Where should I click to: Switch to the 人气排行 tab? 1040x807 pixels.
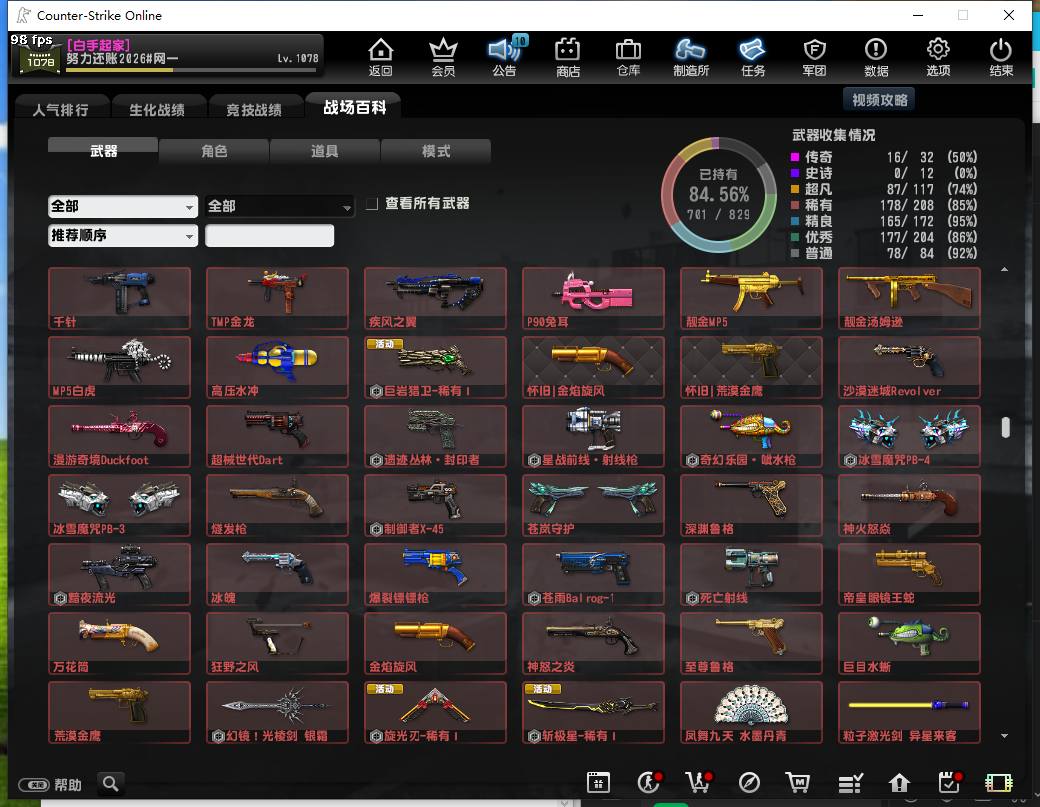pos(60,109)
